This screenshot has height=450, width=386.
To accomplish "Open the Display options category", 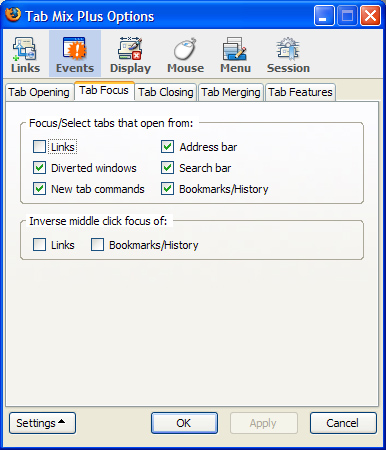I will [x=130, y=55].
